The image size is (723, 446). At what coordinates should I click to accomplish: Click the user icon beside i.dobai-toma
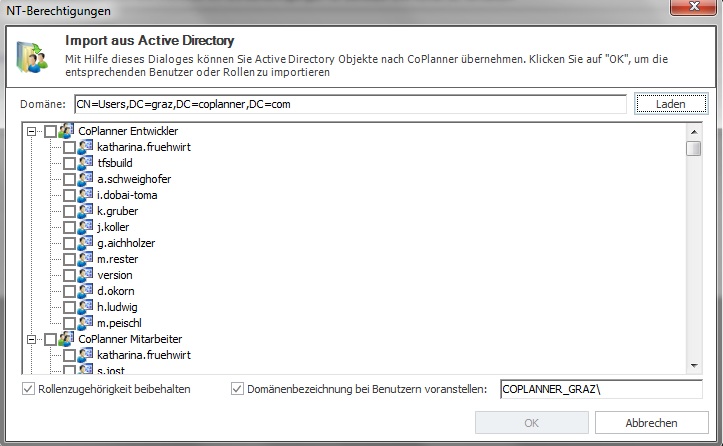coord(85,195)
